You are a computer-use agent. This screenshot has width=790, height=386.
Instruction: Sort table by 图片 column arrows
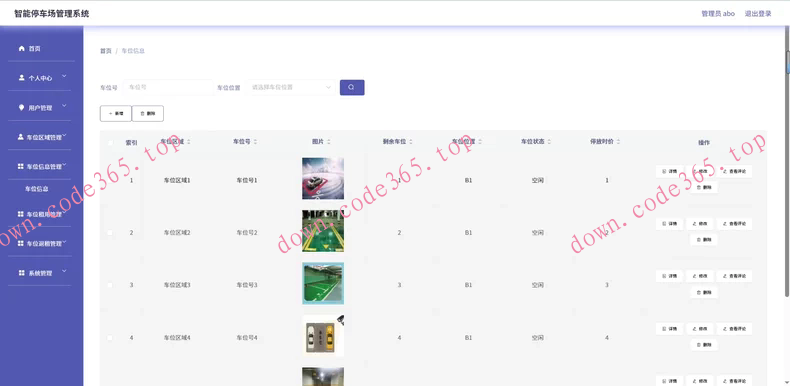click(329, 142)
